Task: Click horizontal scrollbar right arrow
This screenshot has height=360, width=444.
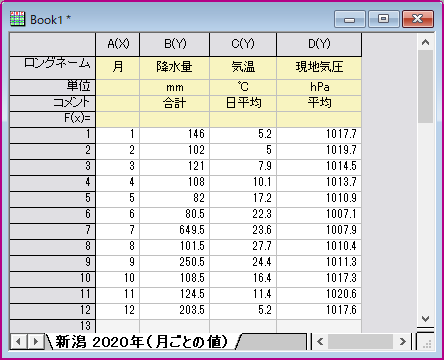Action: pyautogui.click(x=403, y=341)
